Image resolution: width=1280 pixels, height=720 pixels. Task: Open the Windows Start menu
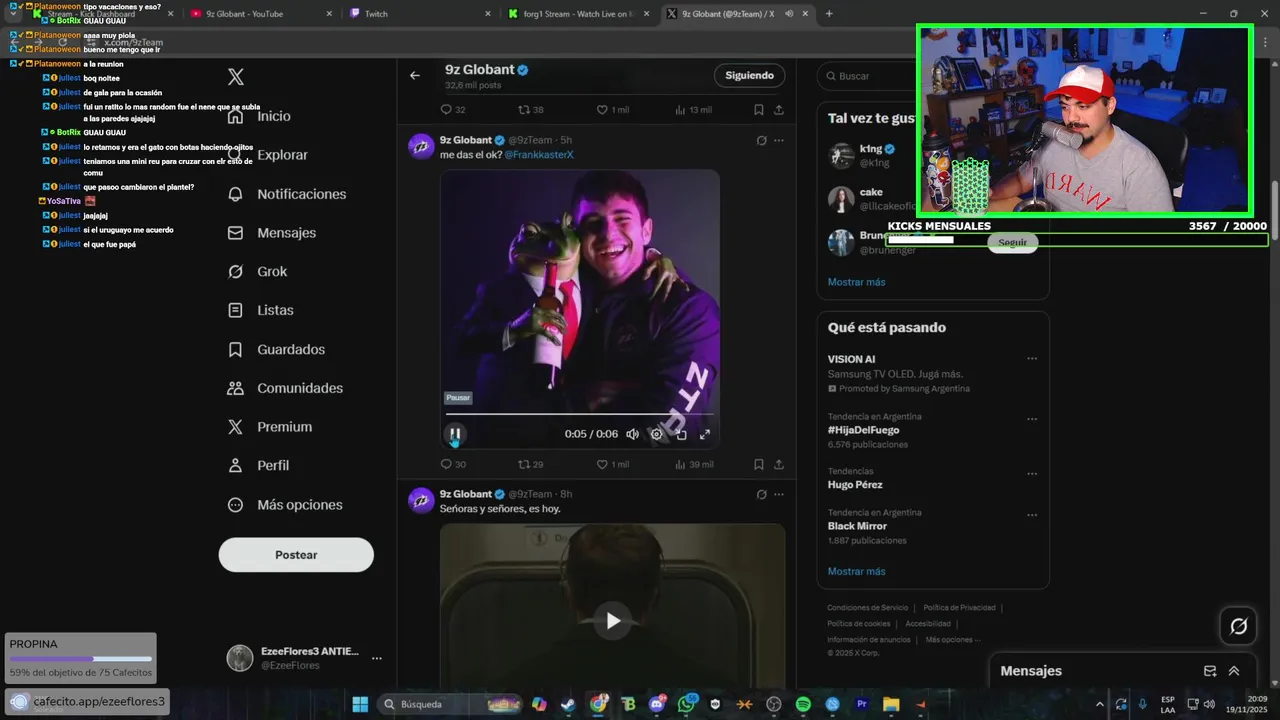[360, 704]
